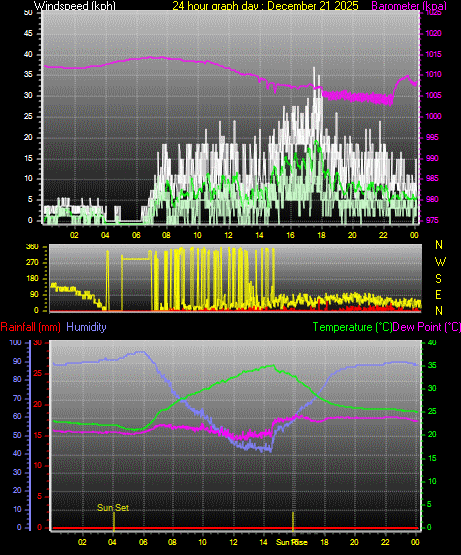
Task: Click the "E" compass direction label
Action: click(x=438, y=294)
